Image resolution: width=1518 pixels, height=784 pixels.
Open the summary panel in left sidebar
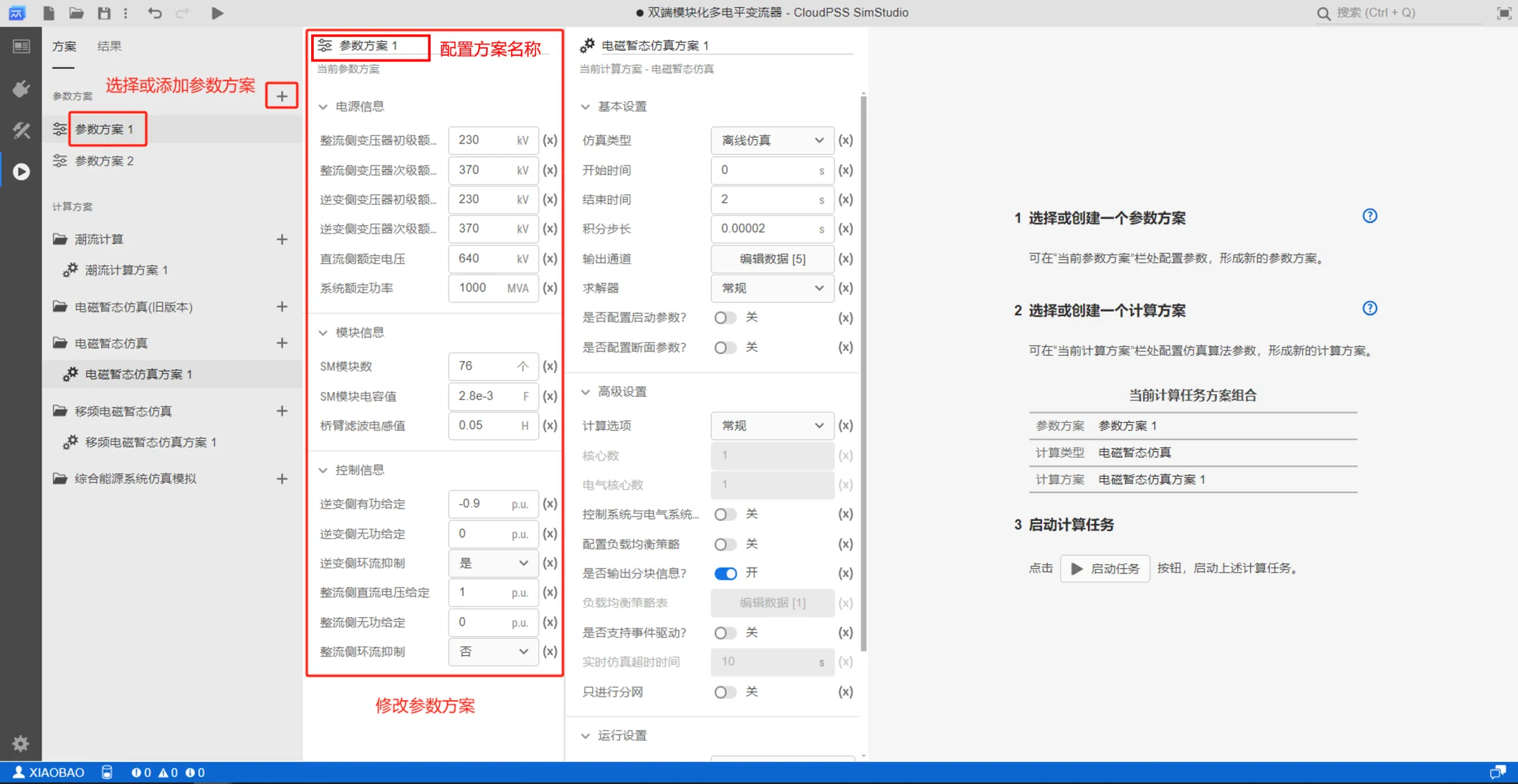pos(21,47)
